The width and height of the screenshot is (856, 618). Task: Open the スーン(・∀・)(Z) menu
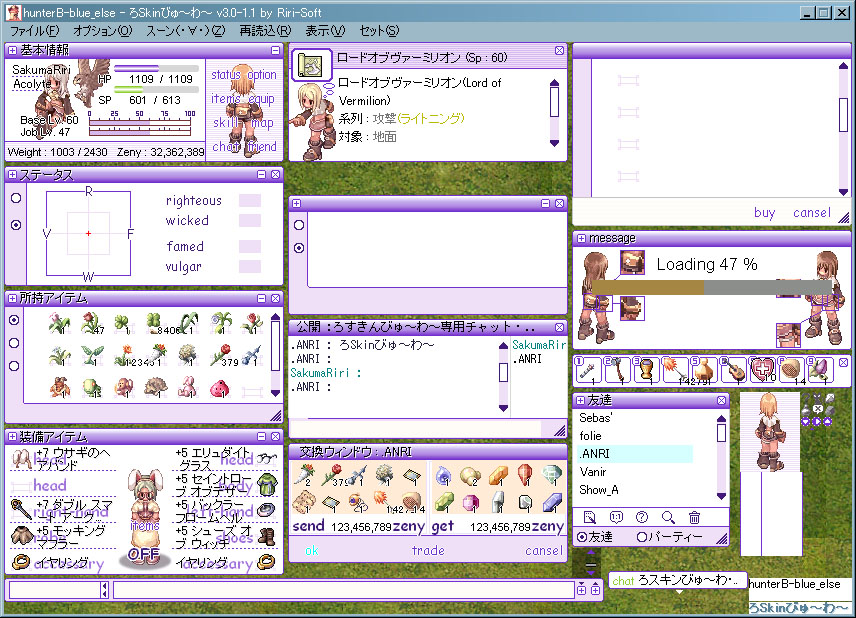click(185, 31)
